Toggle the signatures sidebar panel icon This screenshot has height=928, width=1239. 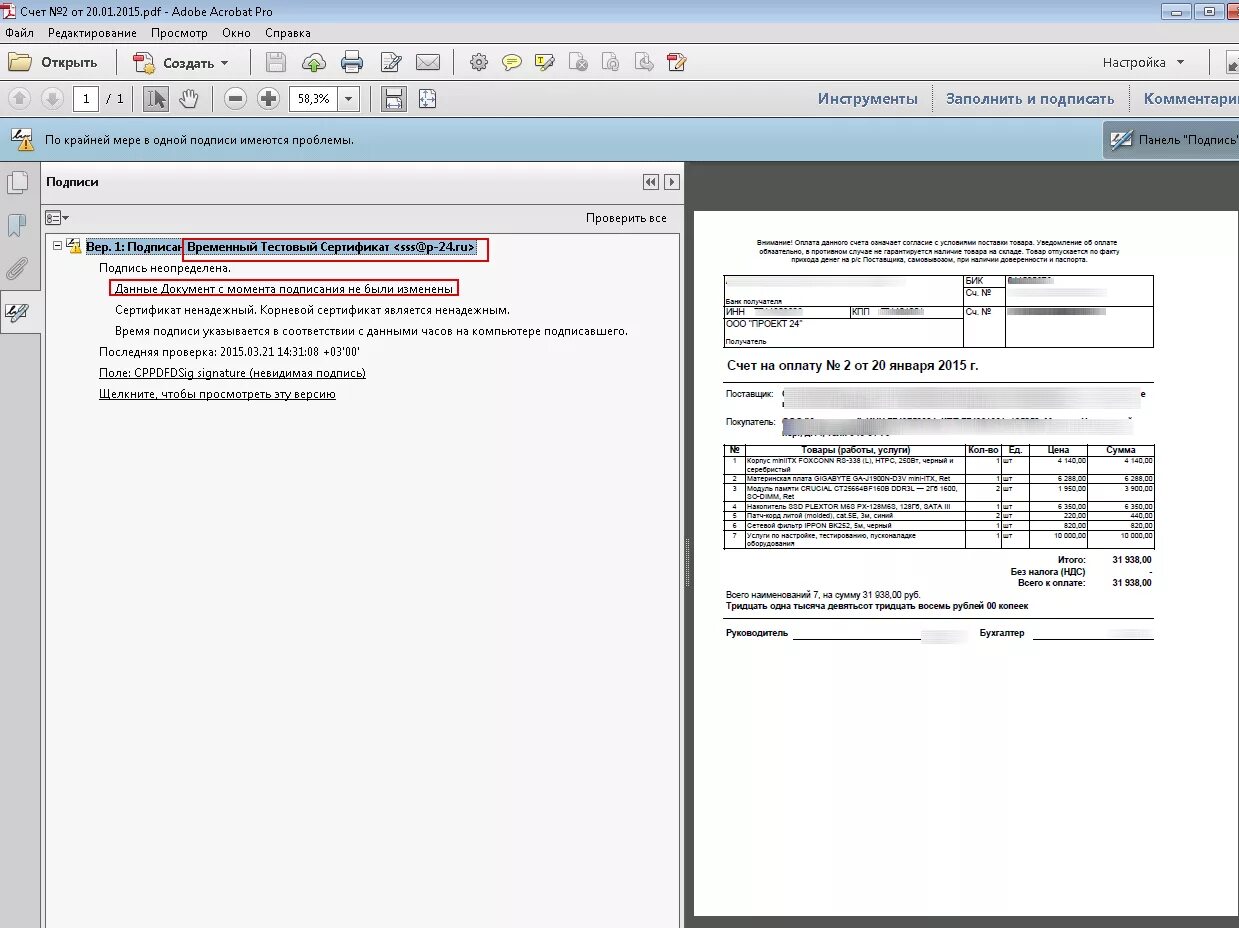[x=18, y=312]
